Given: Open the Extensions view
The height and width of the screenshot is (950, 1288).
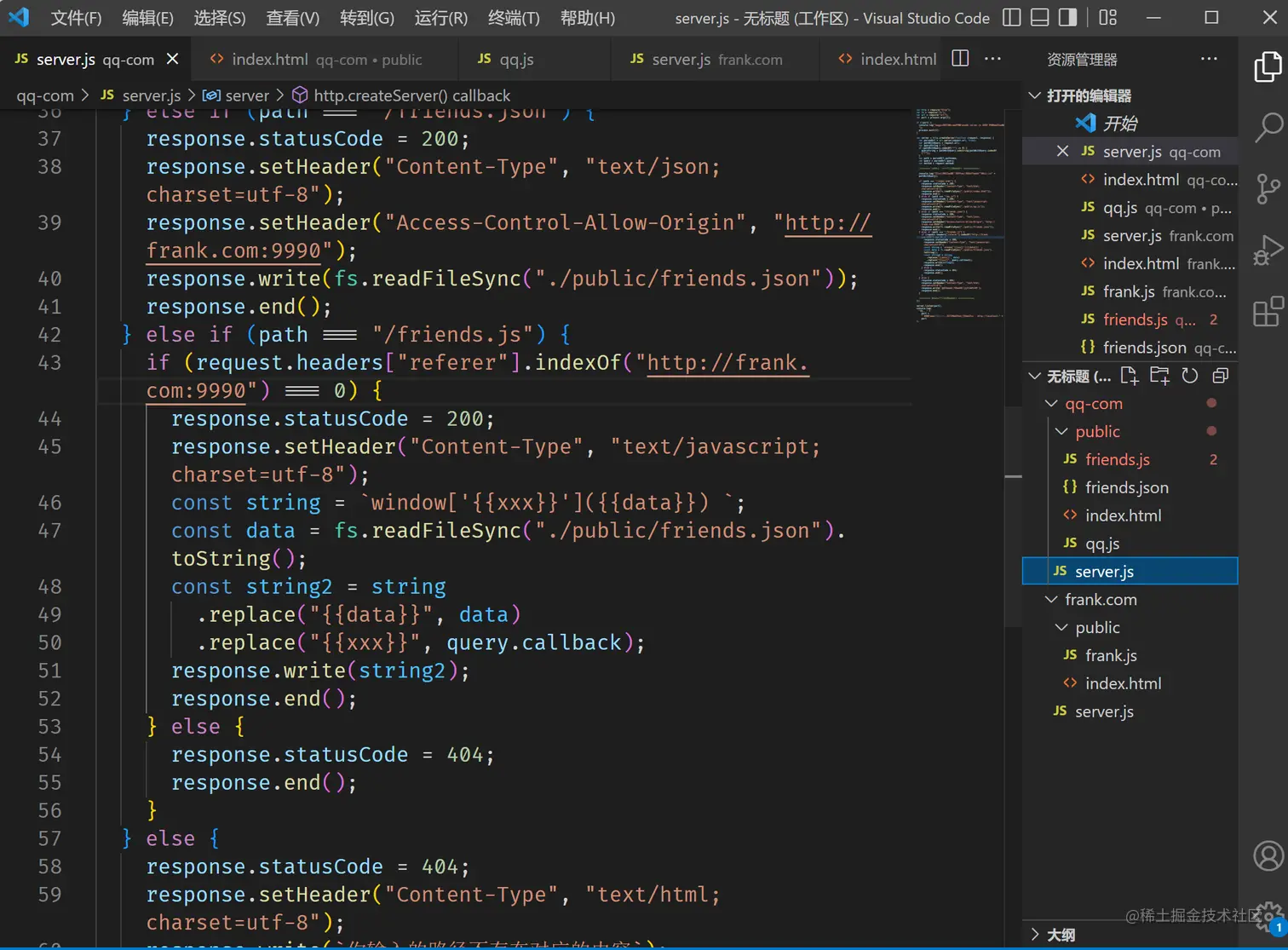Looking at the screenshot, I should coord(1268,312).
